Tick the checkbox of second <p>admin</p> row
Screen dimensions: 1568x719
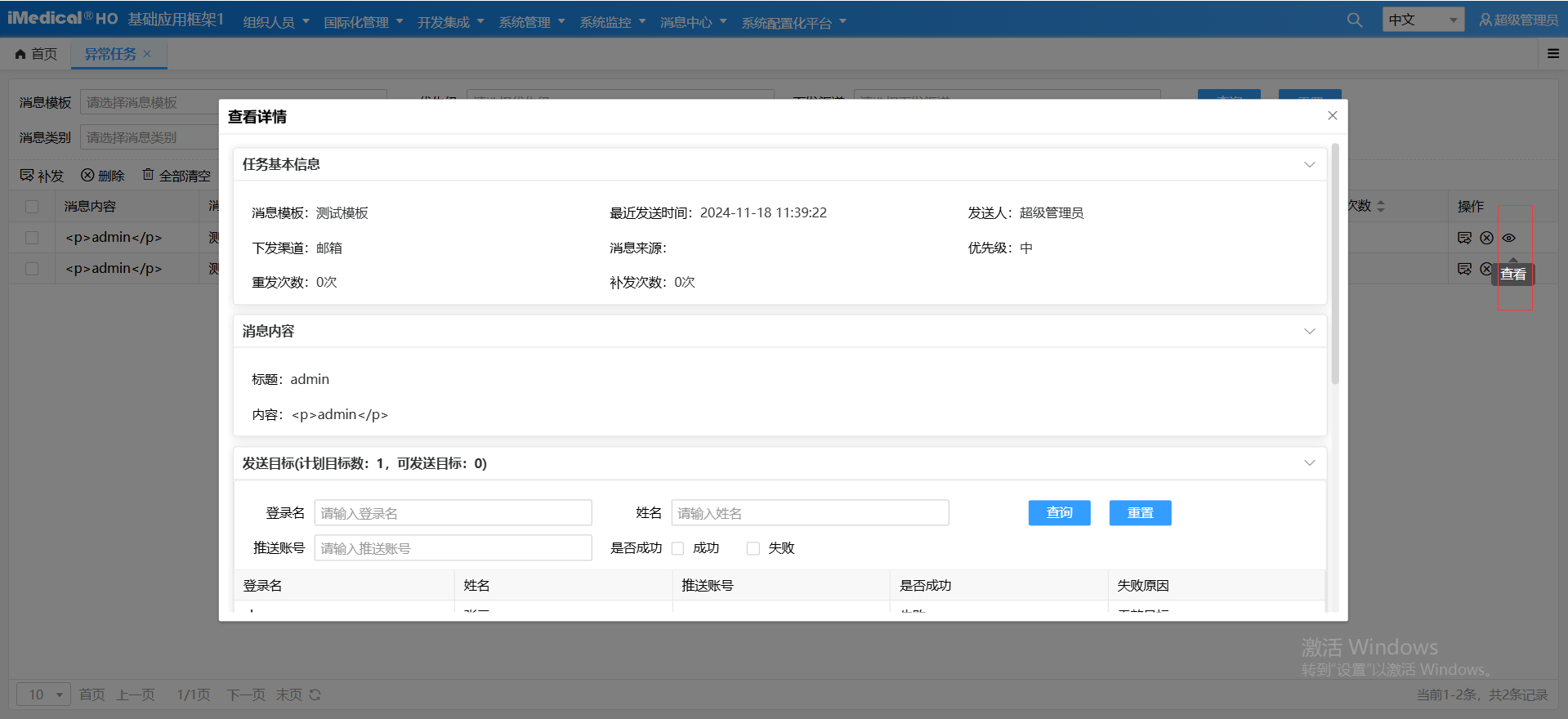[x=32, y=269]
